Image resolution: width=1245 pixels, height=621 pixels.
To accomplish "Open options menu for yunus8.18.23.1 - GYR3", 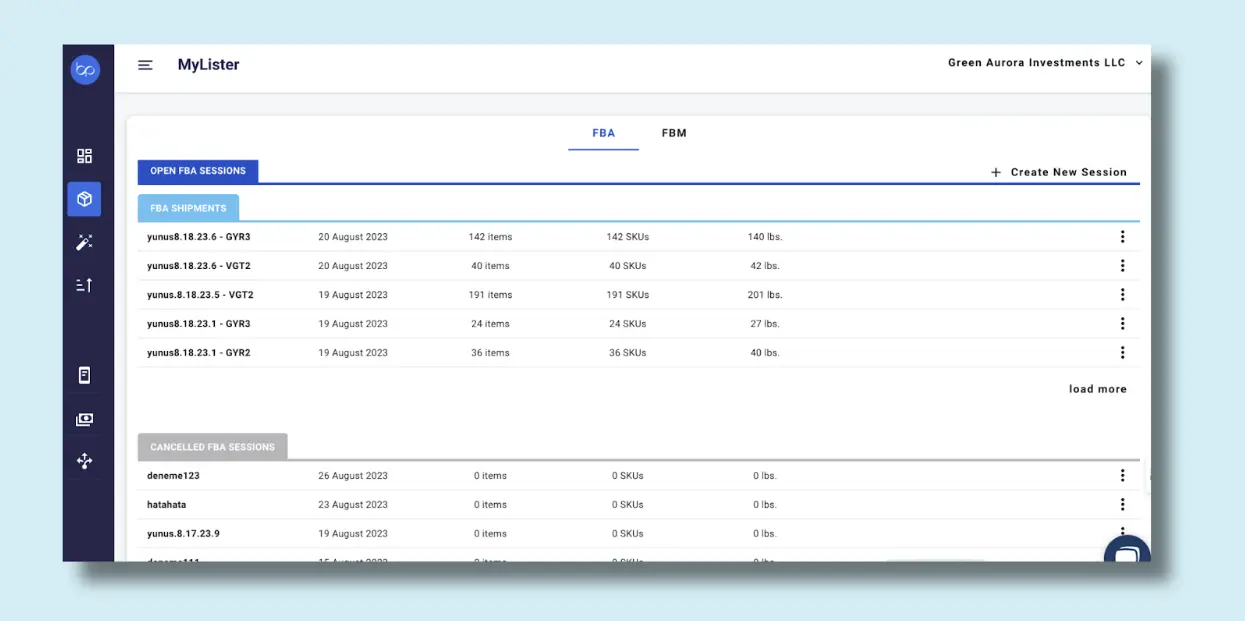I will 1122,324.
